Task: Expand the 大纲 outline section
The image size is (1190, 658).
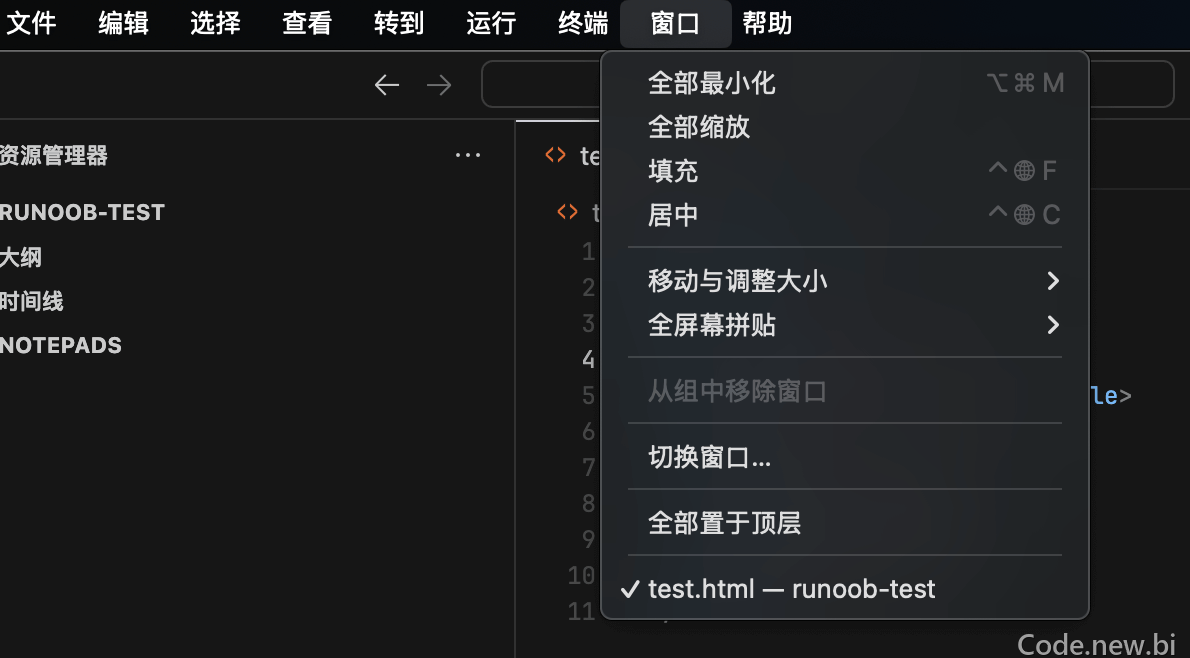Action: click(x=21, y=257)
